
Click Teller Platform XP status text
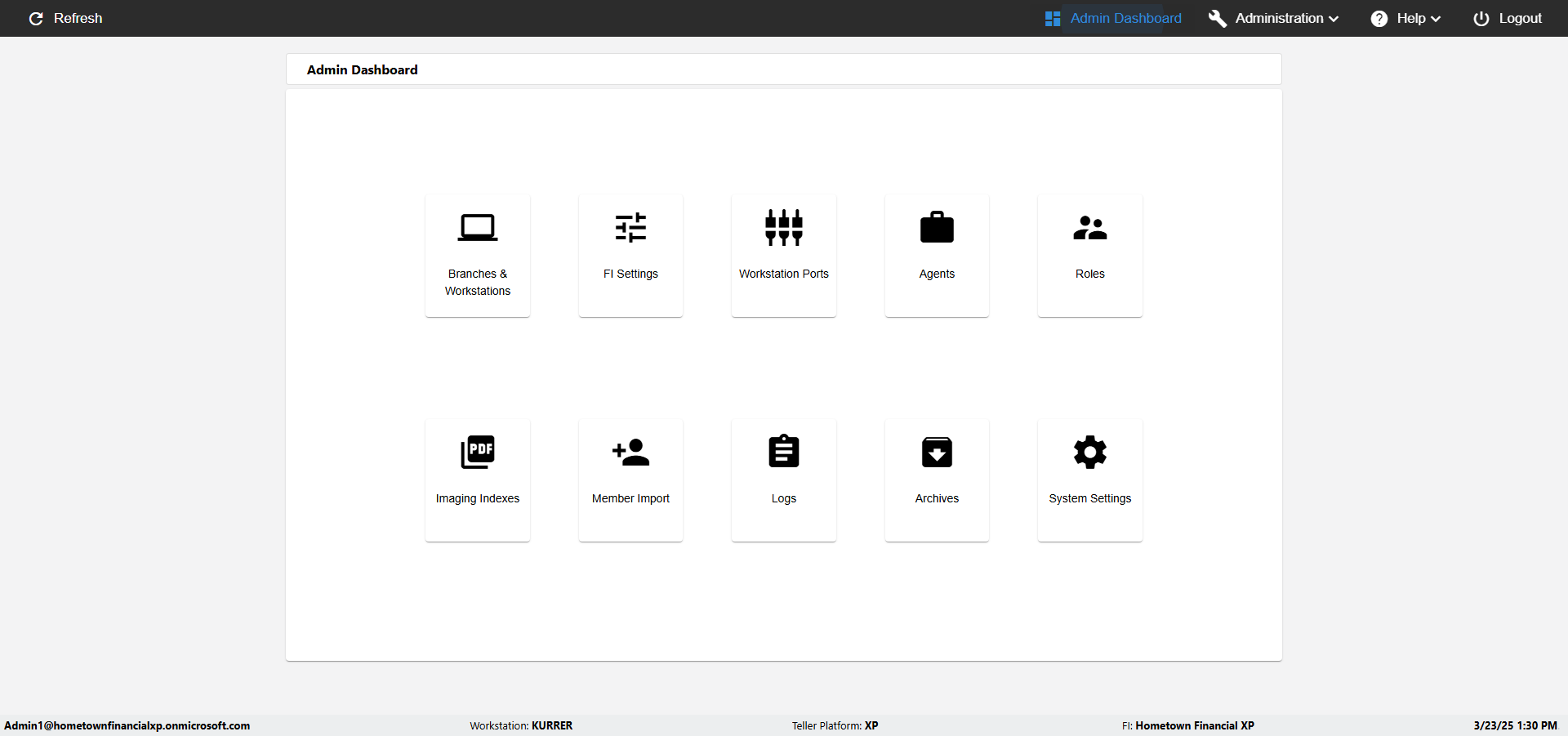click(835, 725)
